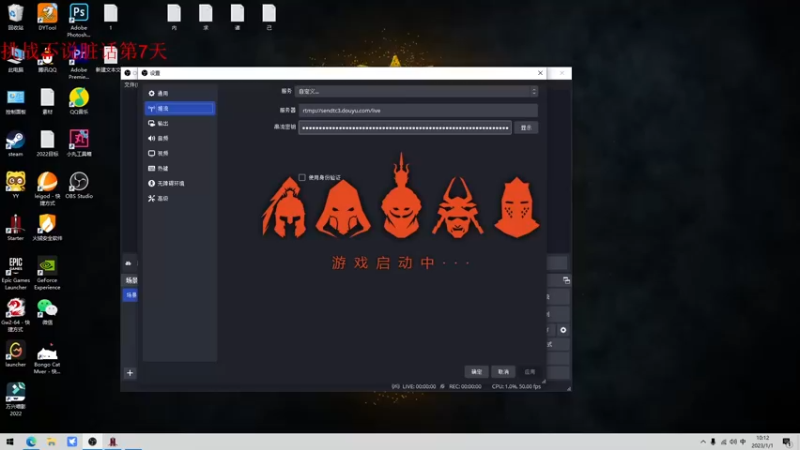The width and height of the screenshot is (800, 450).
Task: Open the OBS Studio desktop shortcut
Action: [x=79, y=185]
